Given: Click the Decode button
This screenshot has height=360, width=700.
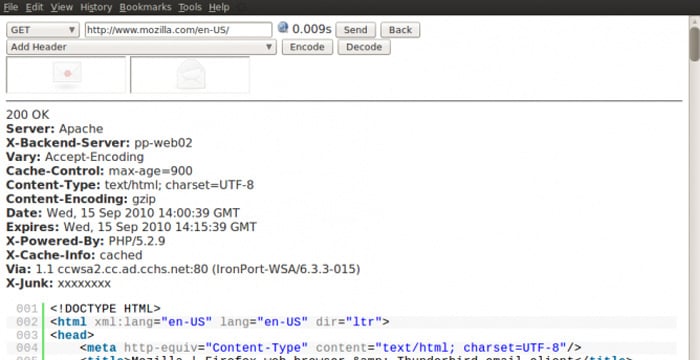Looking at the screenshot, I should 364,47.
